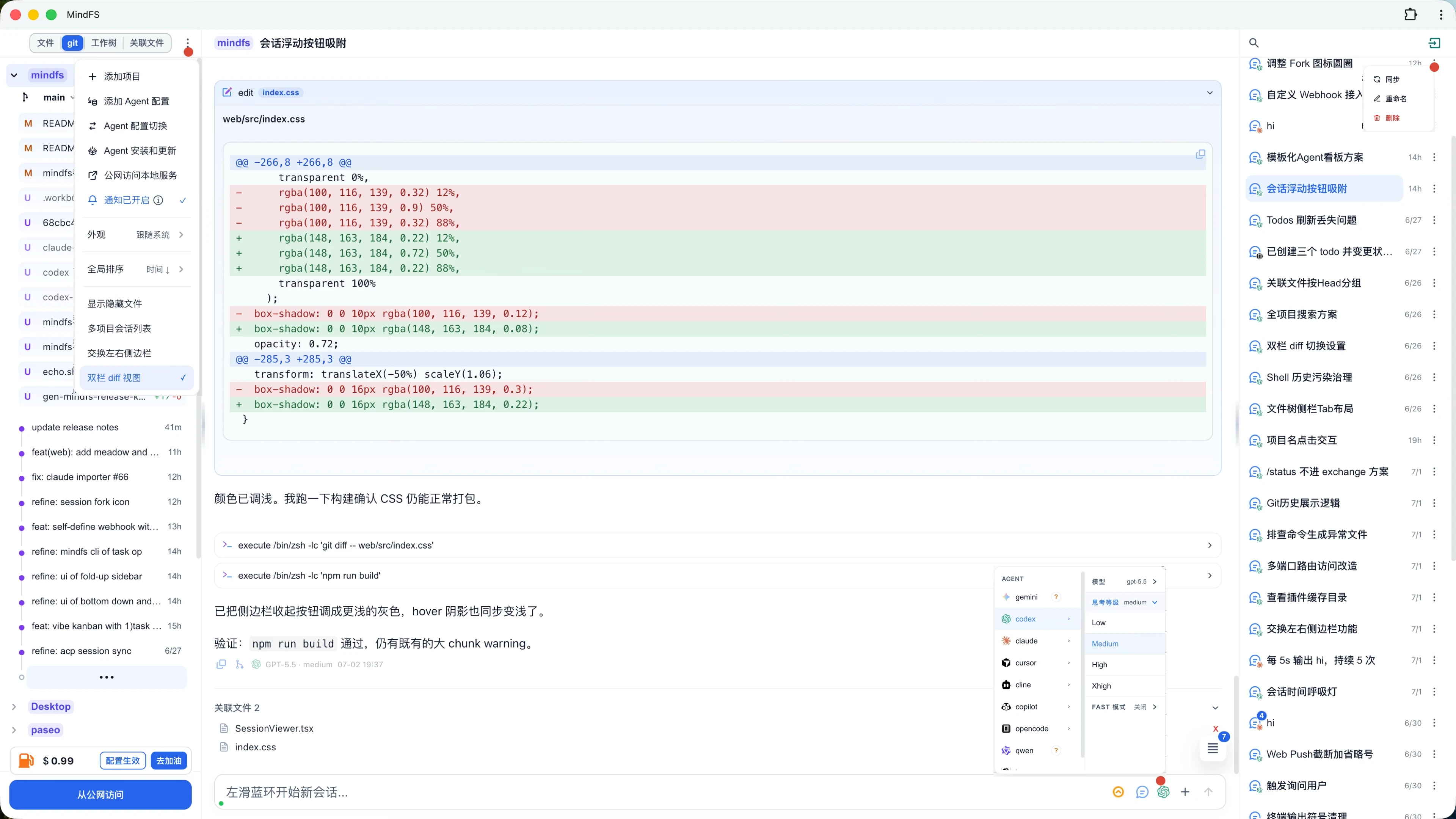Select the git tab
This screenshot has width=1456, height=819.
(x=72, y=43)
